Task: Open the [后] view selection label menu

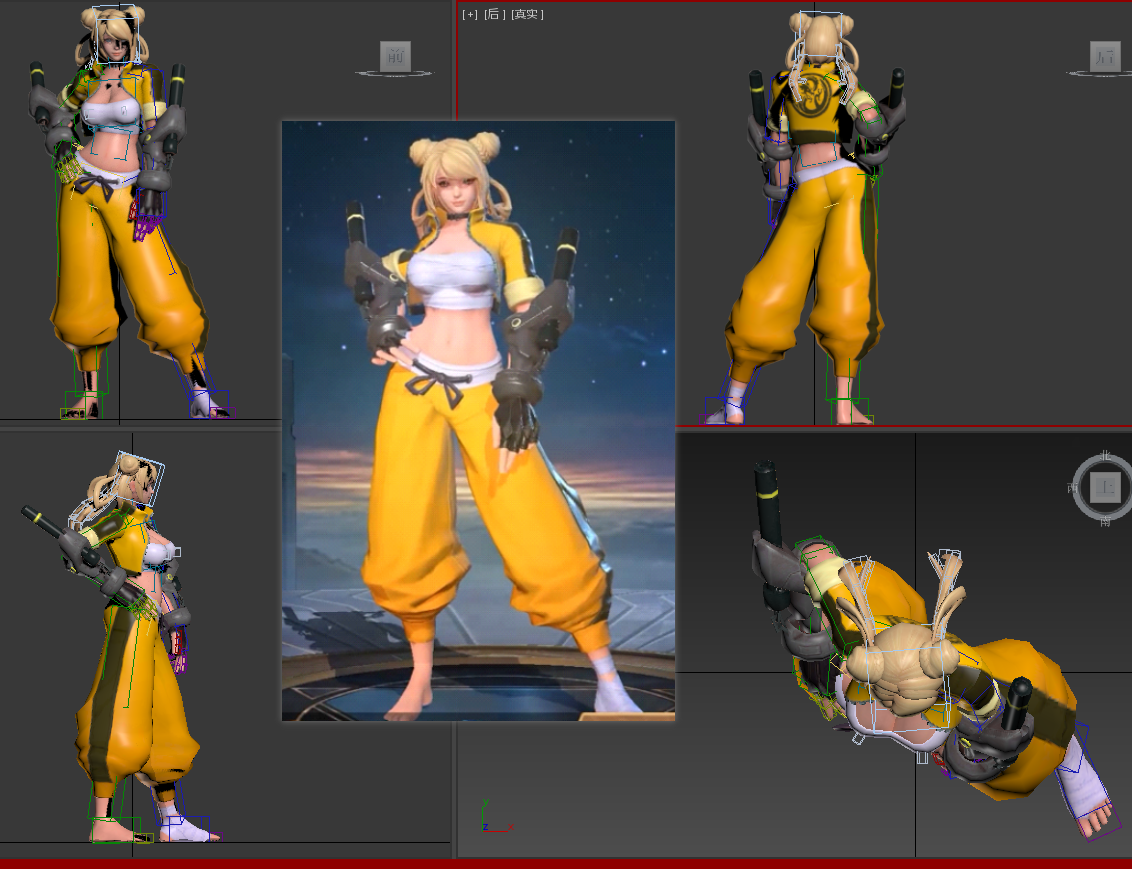Action: [494, 15]
